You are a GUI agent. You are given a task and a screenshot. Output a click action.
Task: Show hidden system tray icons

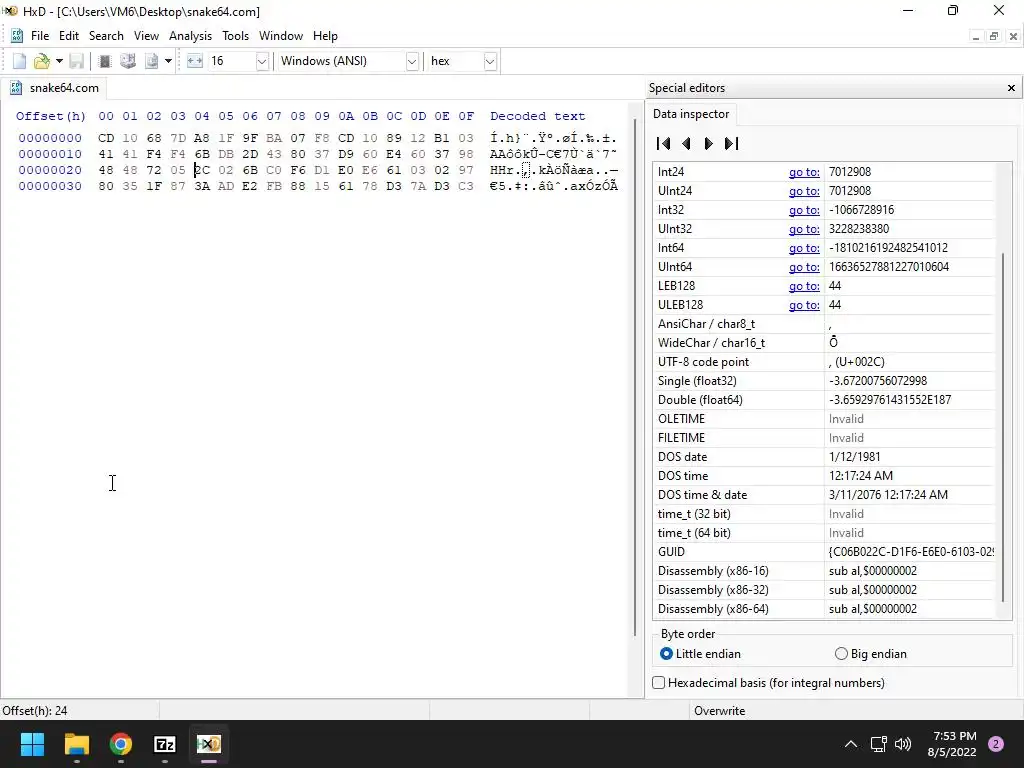tap(851, 744)
